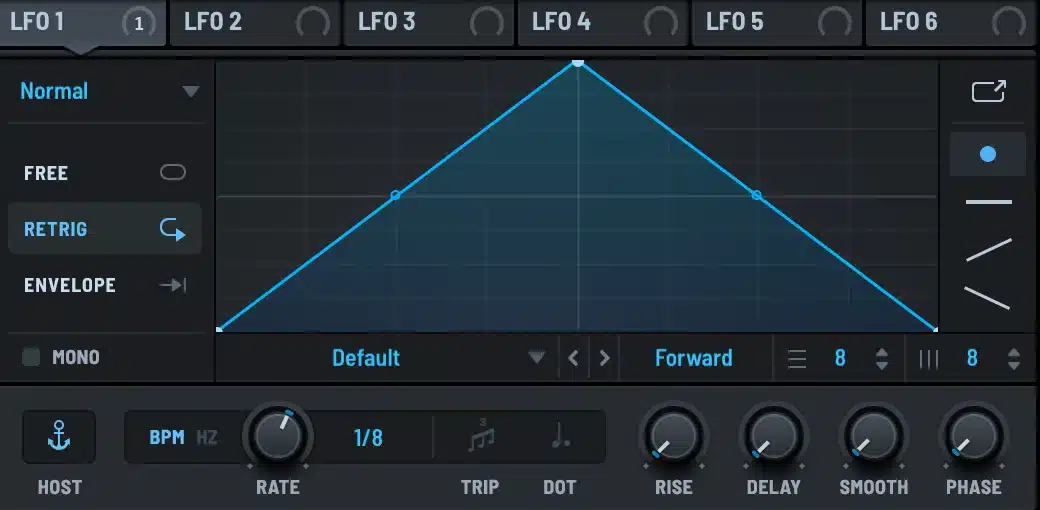Open the LFO 3 tab
This screenshot has height=510, width=1040.
429,23
